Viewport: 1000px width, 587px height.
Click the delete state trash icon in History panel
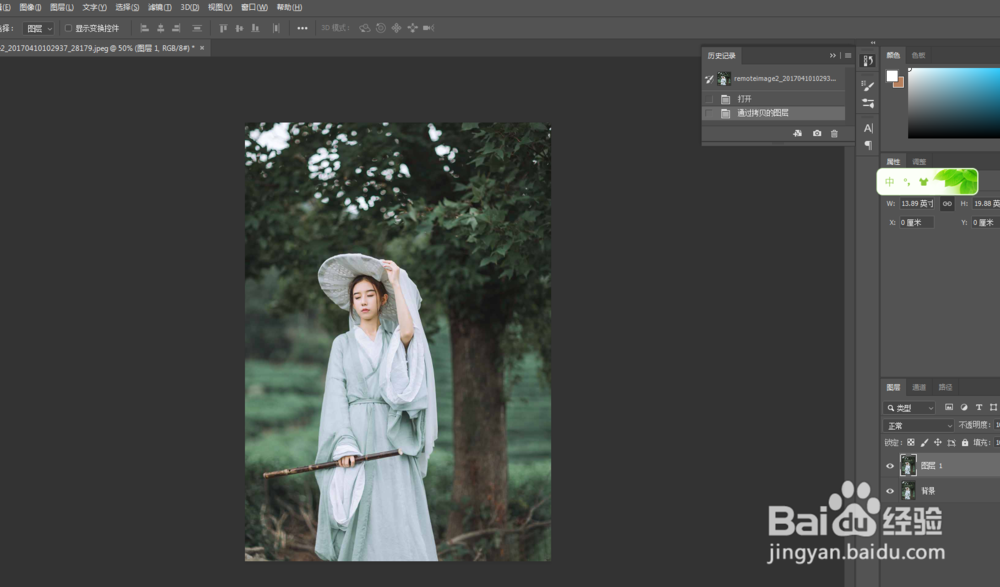pyautogui.click(x=834, y=133)
